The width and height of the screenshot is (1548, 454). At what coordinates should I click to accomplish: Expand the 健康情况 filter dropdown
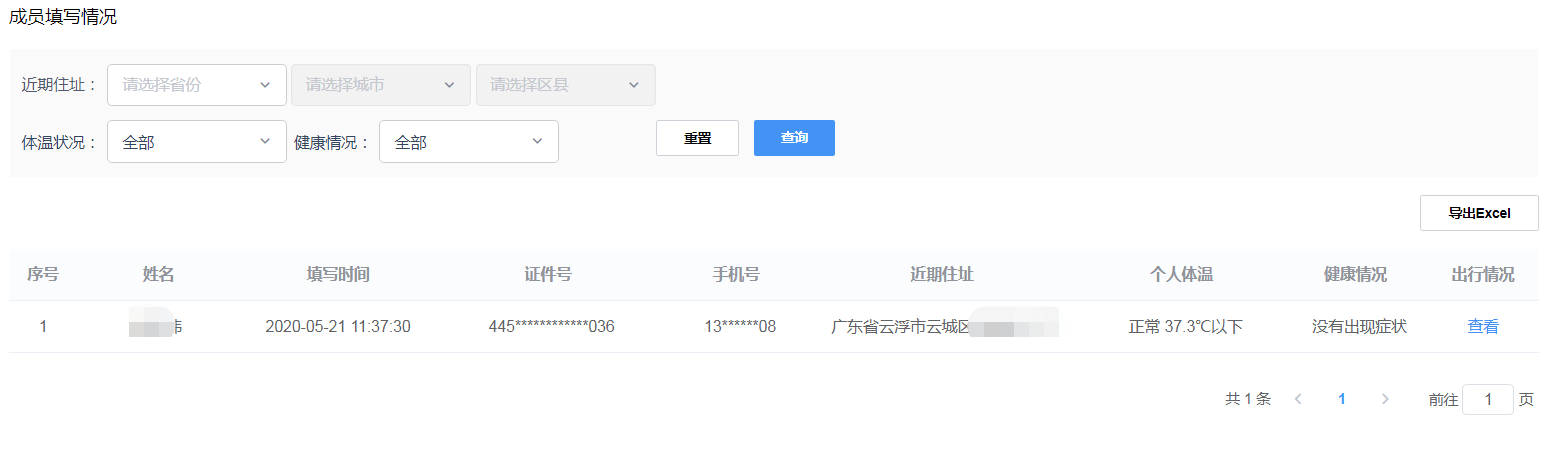pos(468,142)
